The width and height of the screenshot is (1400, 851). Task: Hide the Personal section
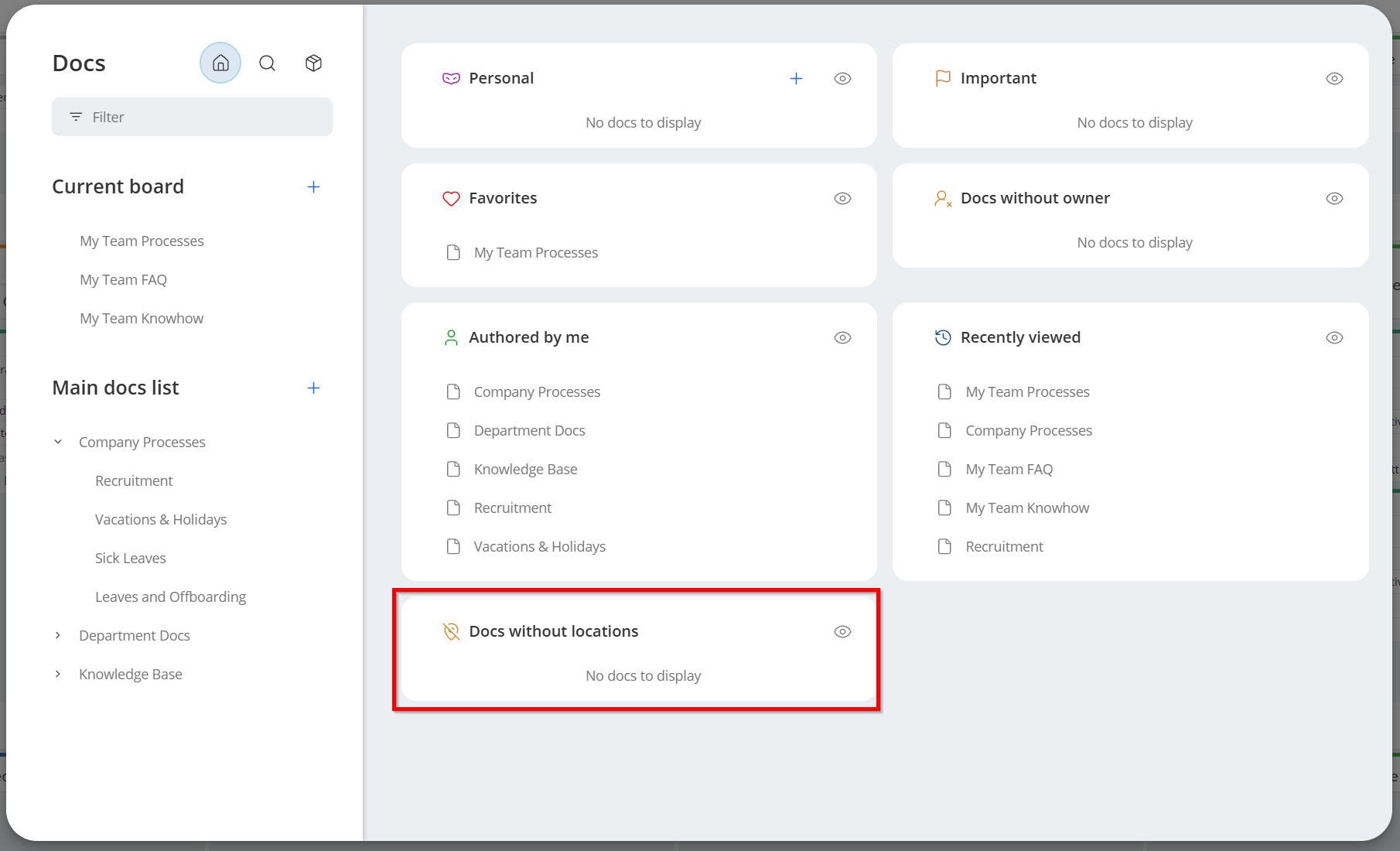click(x=842, y=78)
